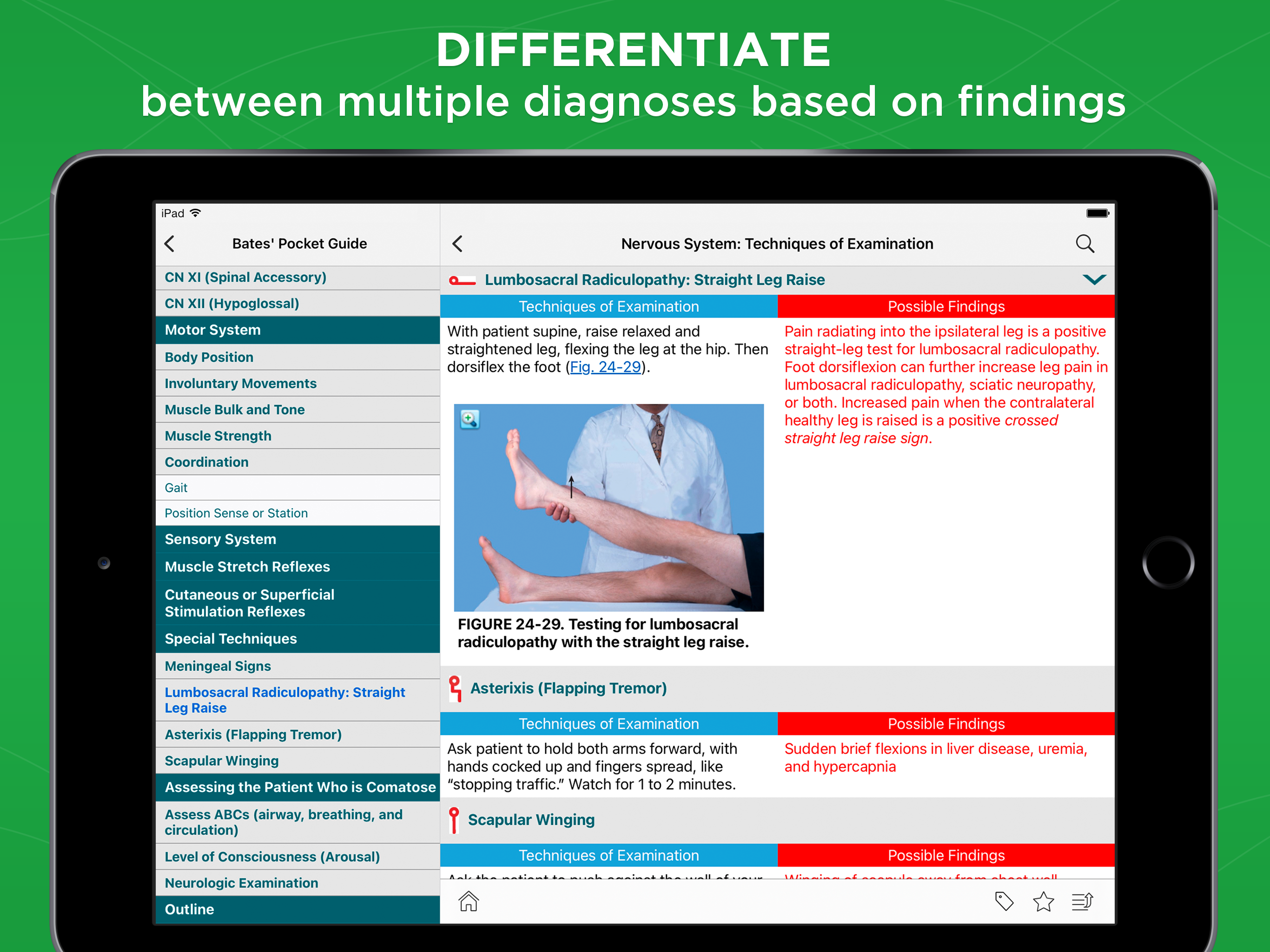The height and width of the screenshot is (952, 1270).
Task: Select Muscle Strength in the sidebar
Action: (x=218, y=436)
